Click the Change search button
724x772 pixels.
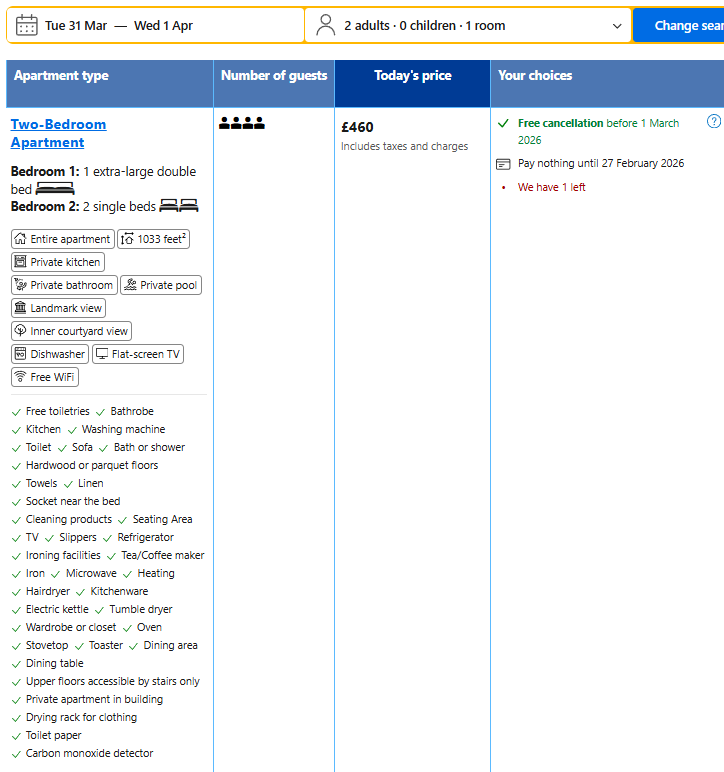[x=679, y=25]
